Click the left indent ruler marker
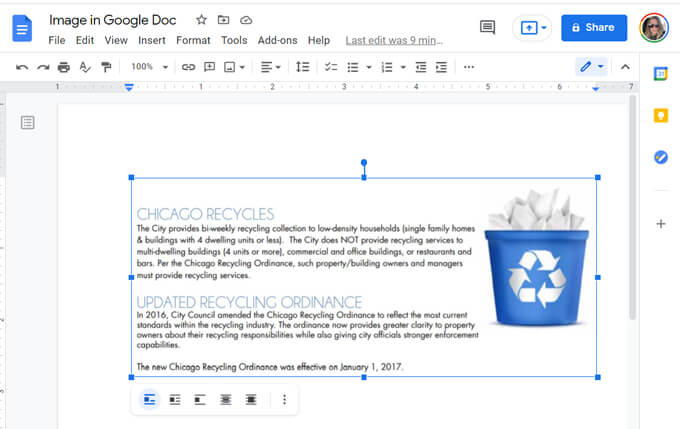 (129, 87)
